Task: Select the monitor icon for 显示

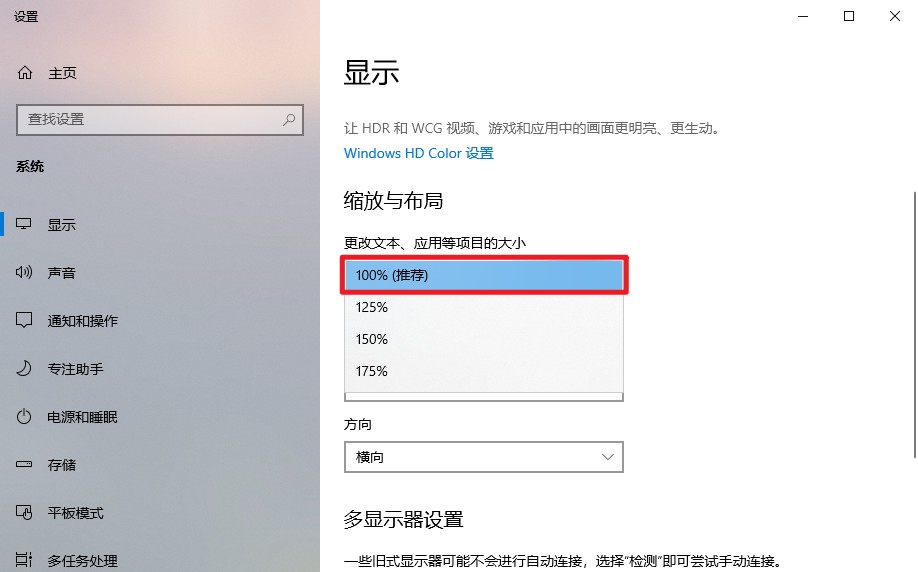Action: (x=23, y=224)
